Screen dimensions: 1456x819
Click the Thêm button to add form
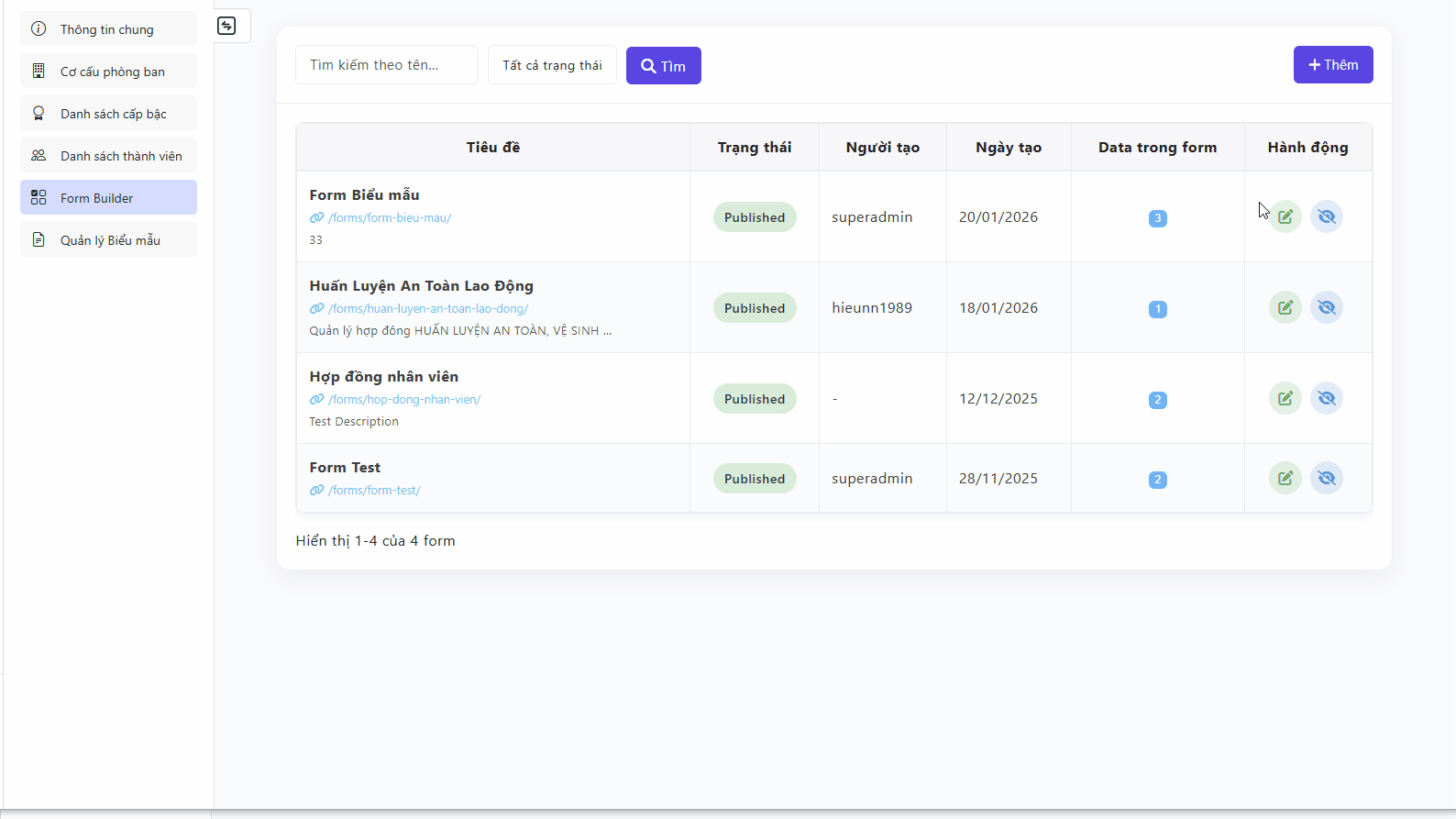click(1332, 65)
